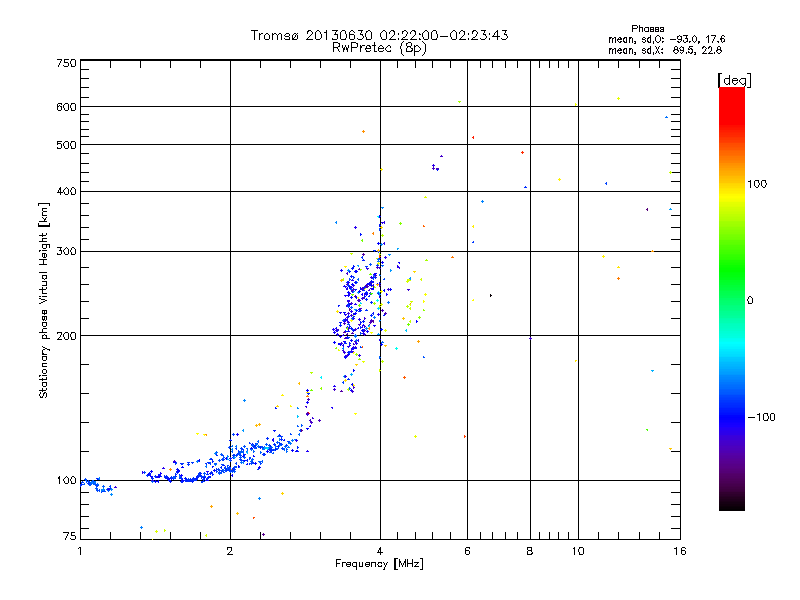Click y-axis tick label '75'
Screen dimensions: 800x600
tap(70, 536)
